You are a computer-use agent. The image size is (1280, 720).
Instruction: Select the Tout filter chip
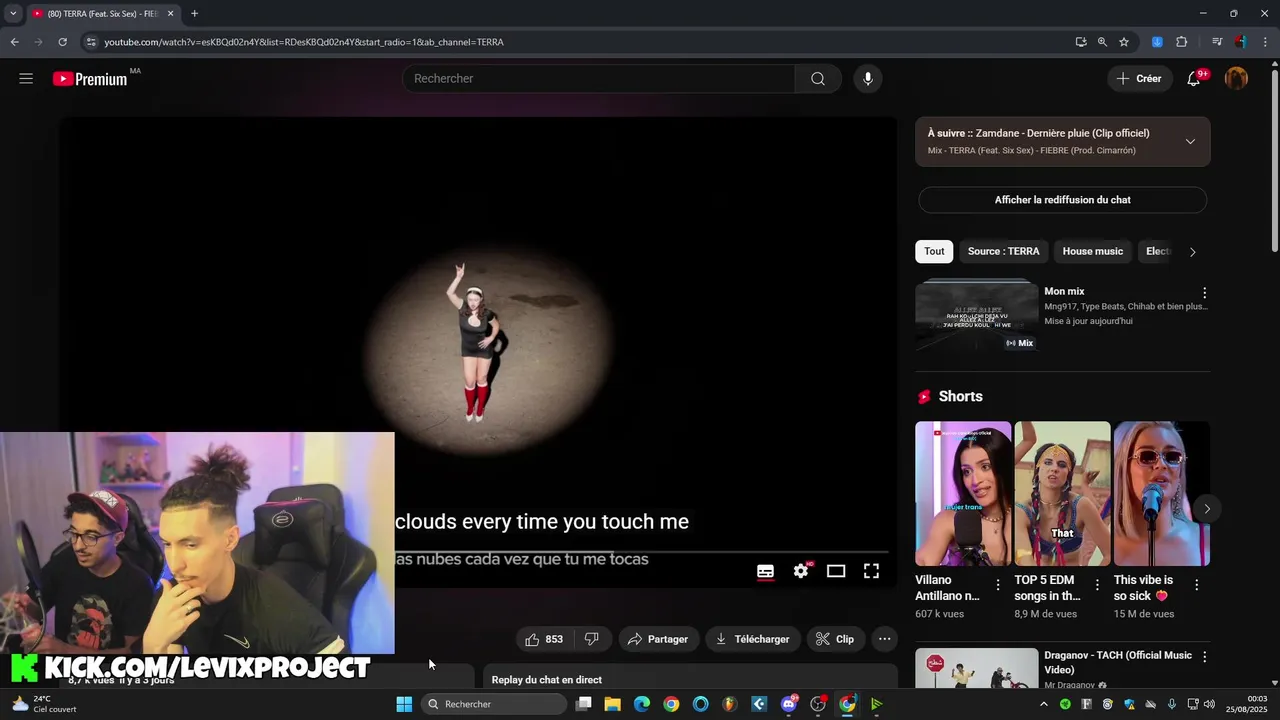[x=934, y=251]
